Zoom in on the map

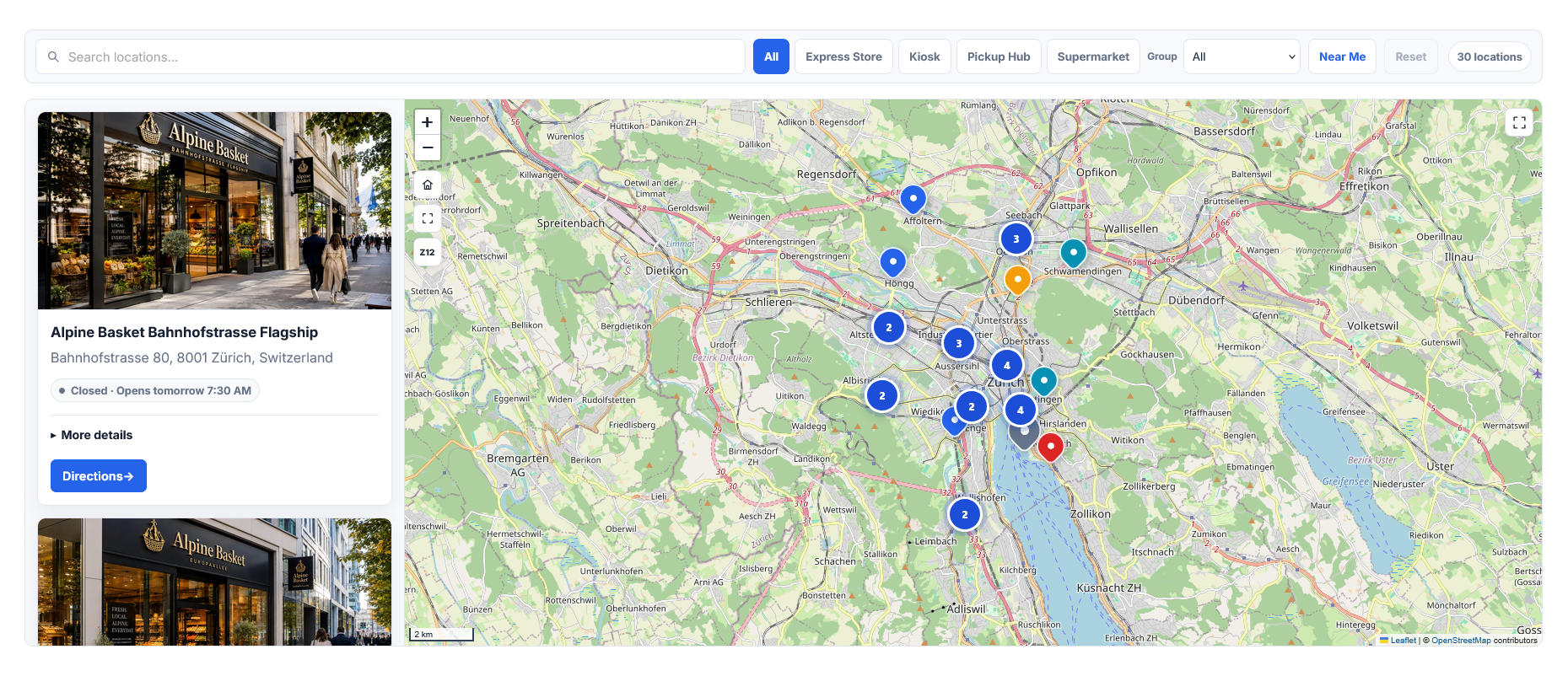(x=428, y=122)
